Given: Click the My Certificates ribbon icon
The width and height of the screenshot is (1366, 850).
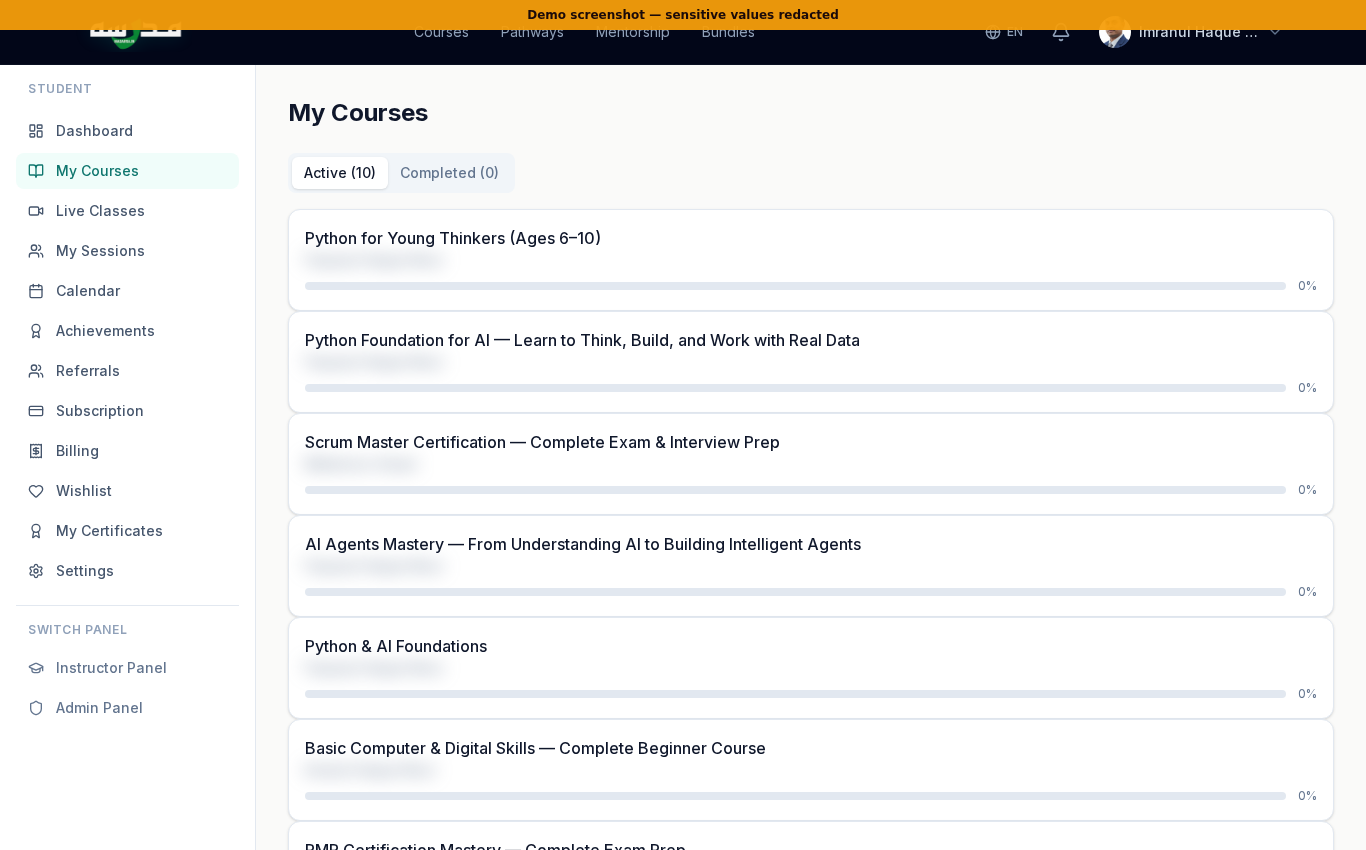Looking at the screenshot, I should [36, 531].
